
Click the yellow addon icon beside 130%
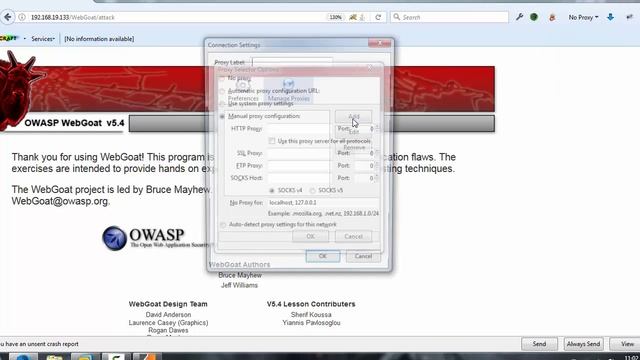tap(353, 17)
